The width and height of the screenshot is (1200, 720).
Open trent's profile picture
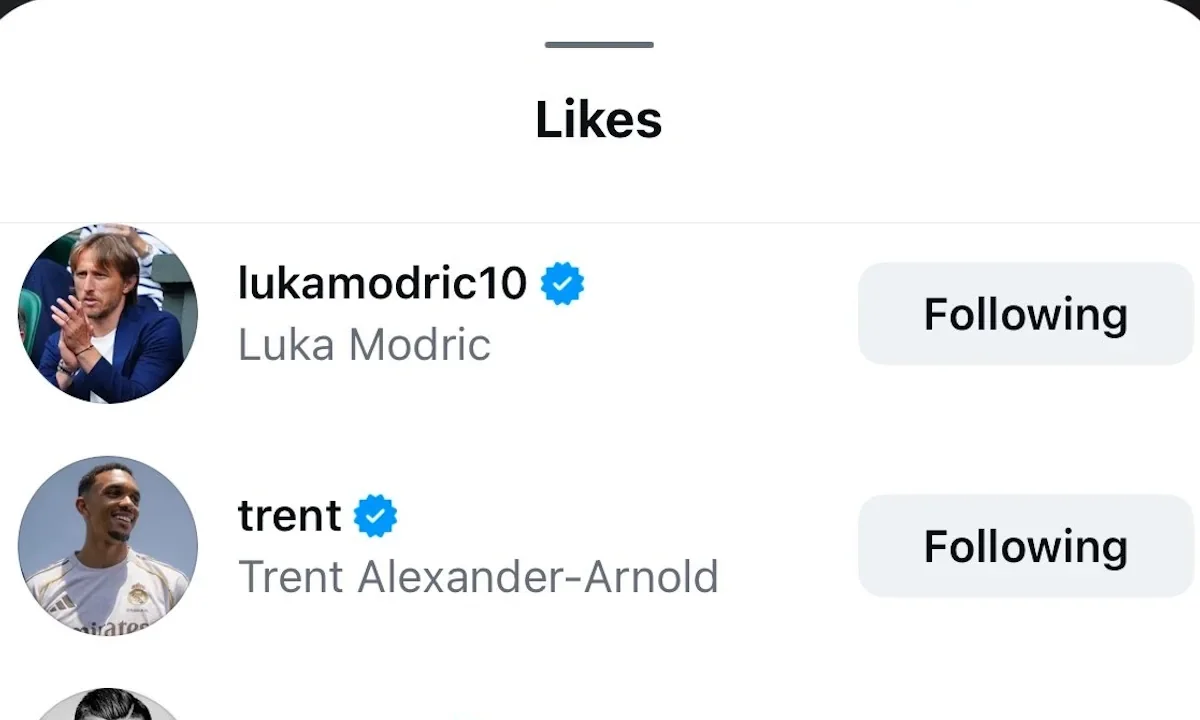(108, 546)
